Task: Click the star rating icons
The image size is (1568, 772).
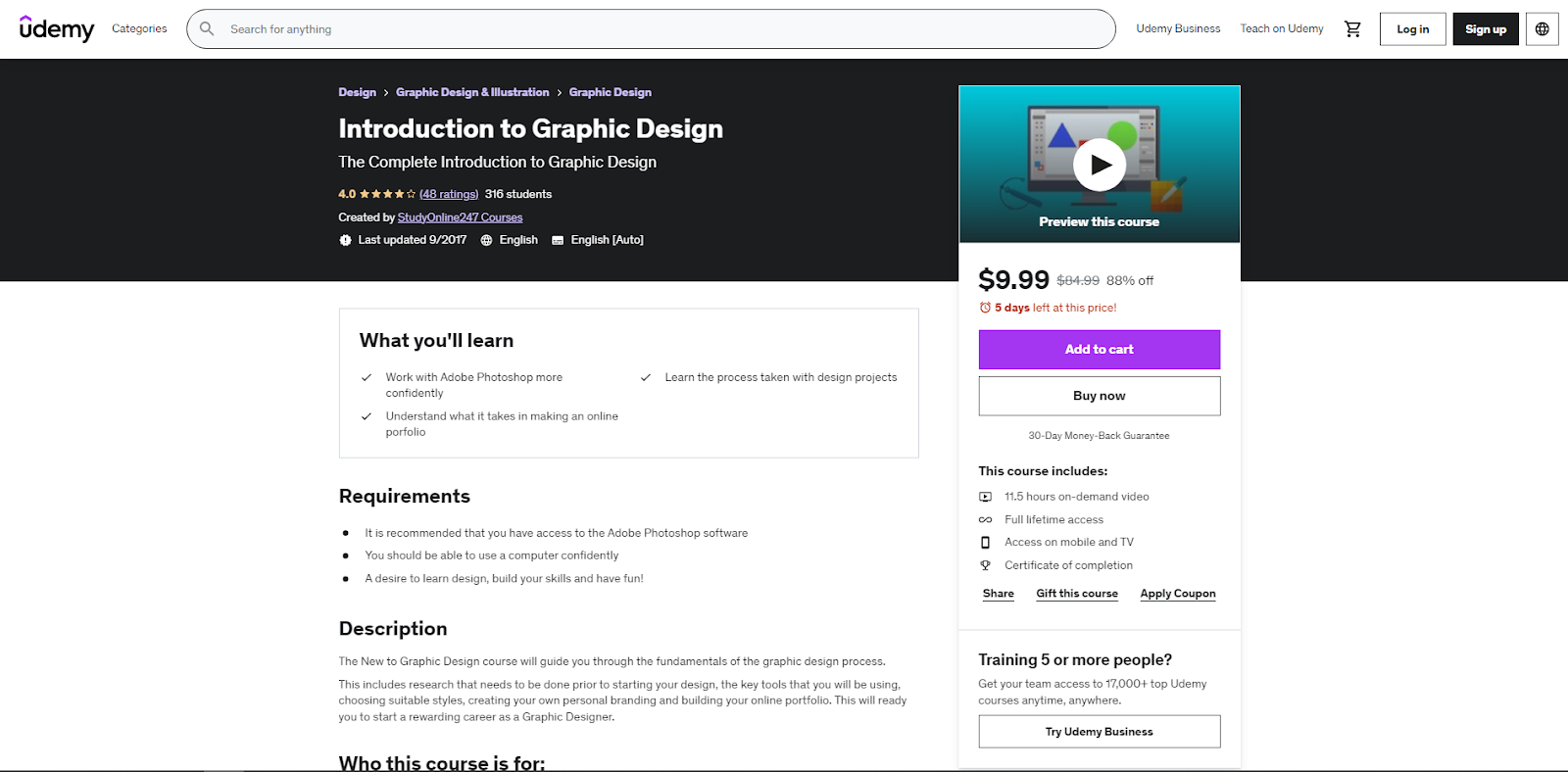Action: point(387,194)
